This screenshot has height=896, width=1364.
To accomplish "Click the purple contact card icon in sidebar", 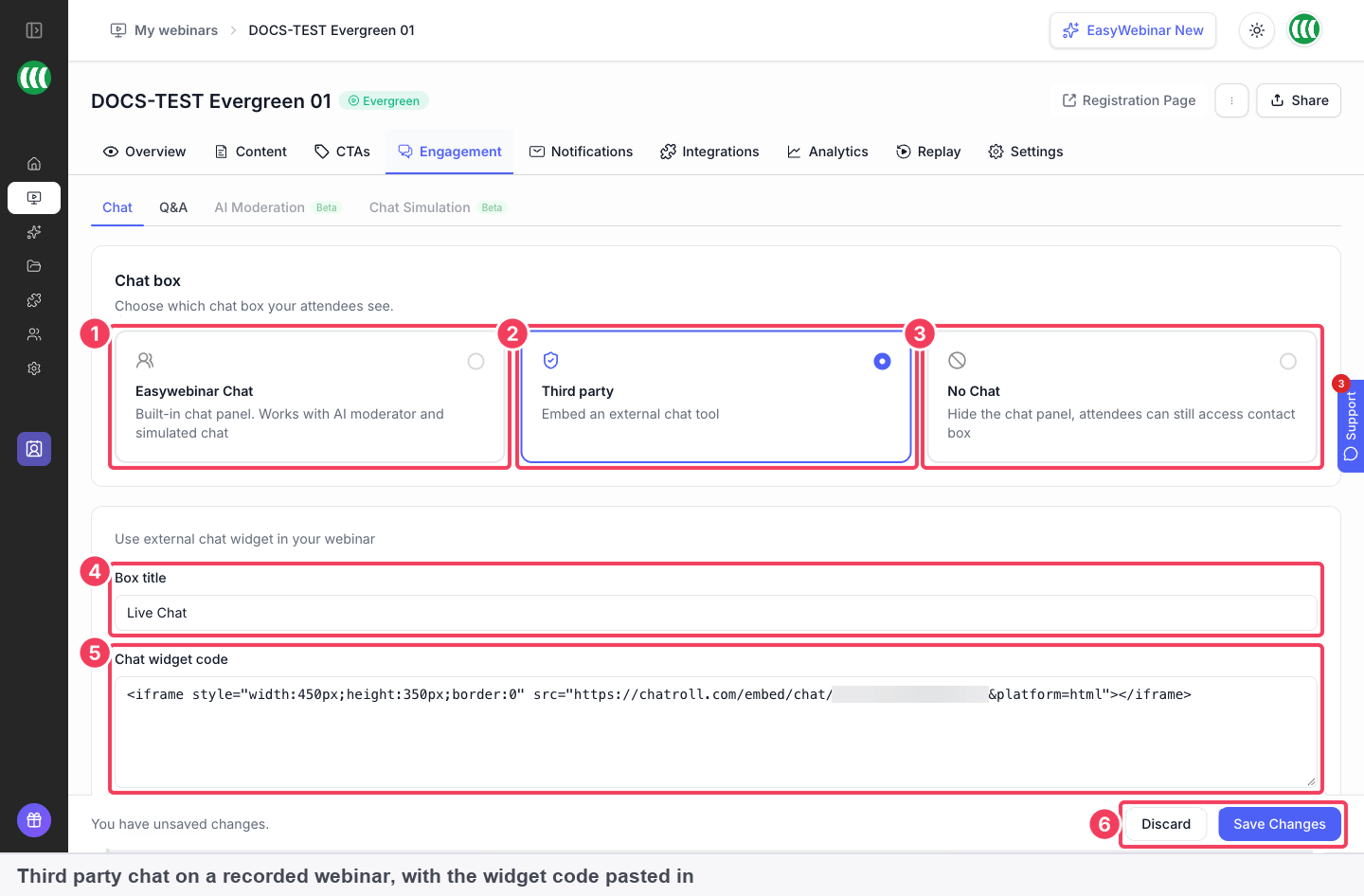I will (34, 449).
